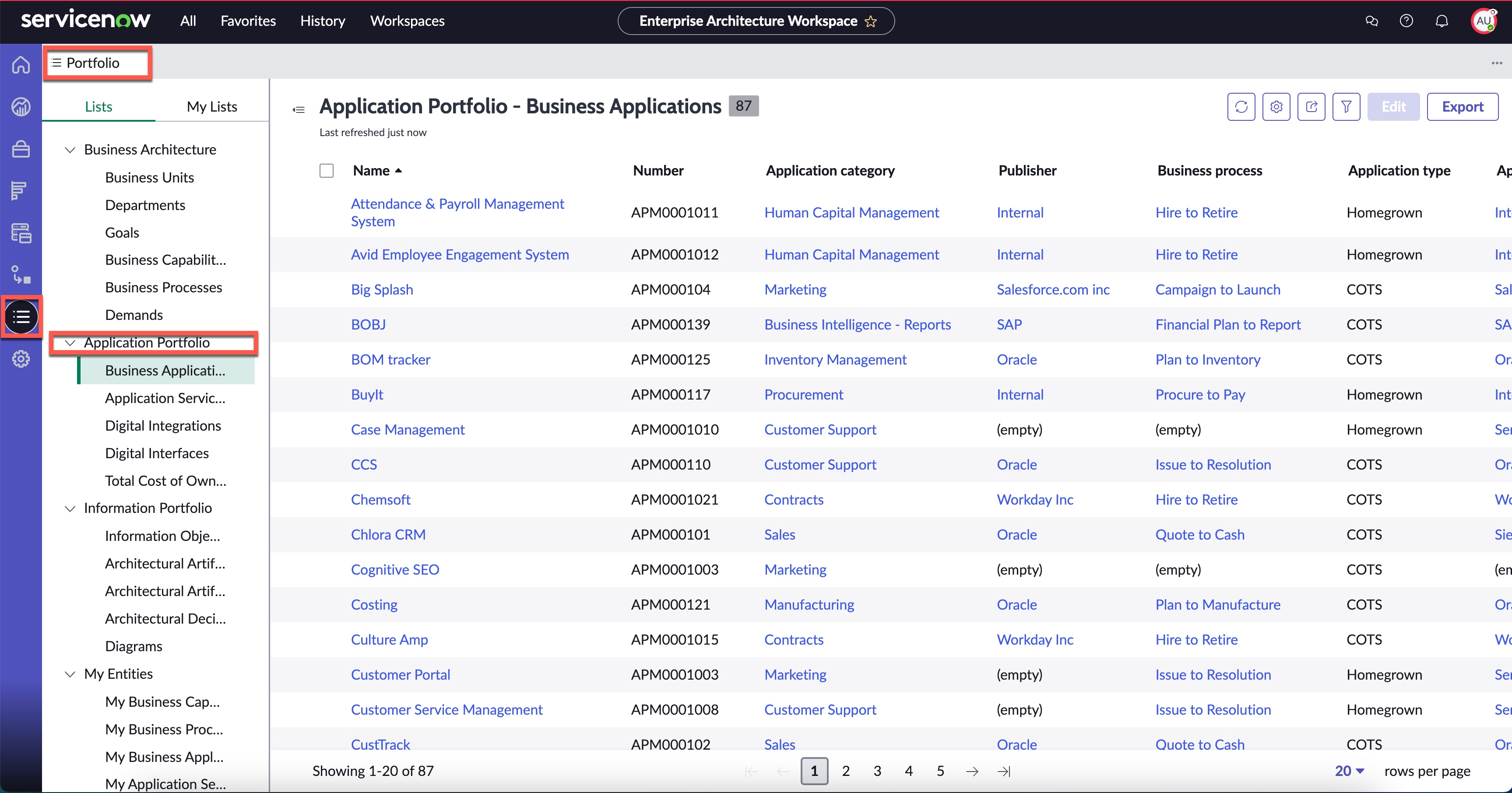
Task: Open the Favorites menu
Action: point(248,21)
